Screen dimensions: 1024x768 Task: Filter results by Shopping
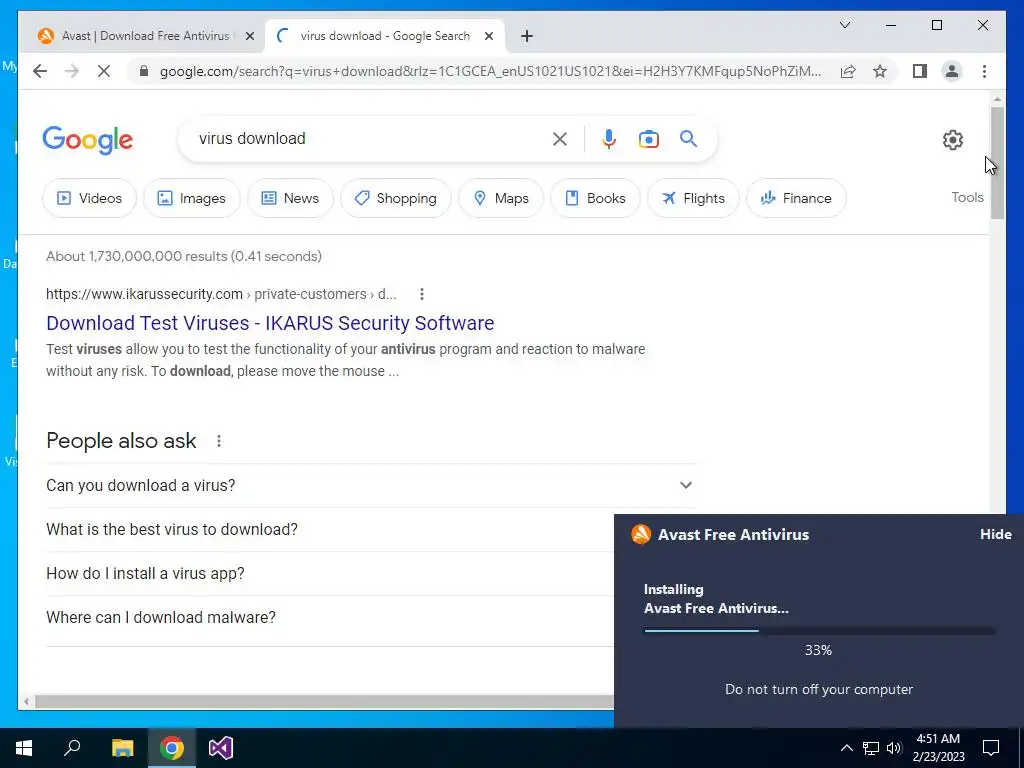[396, 198]
